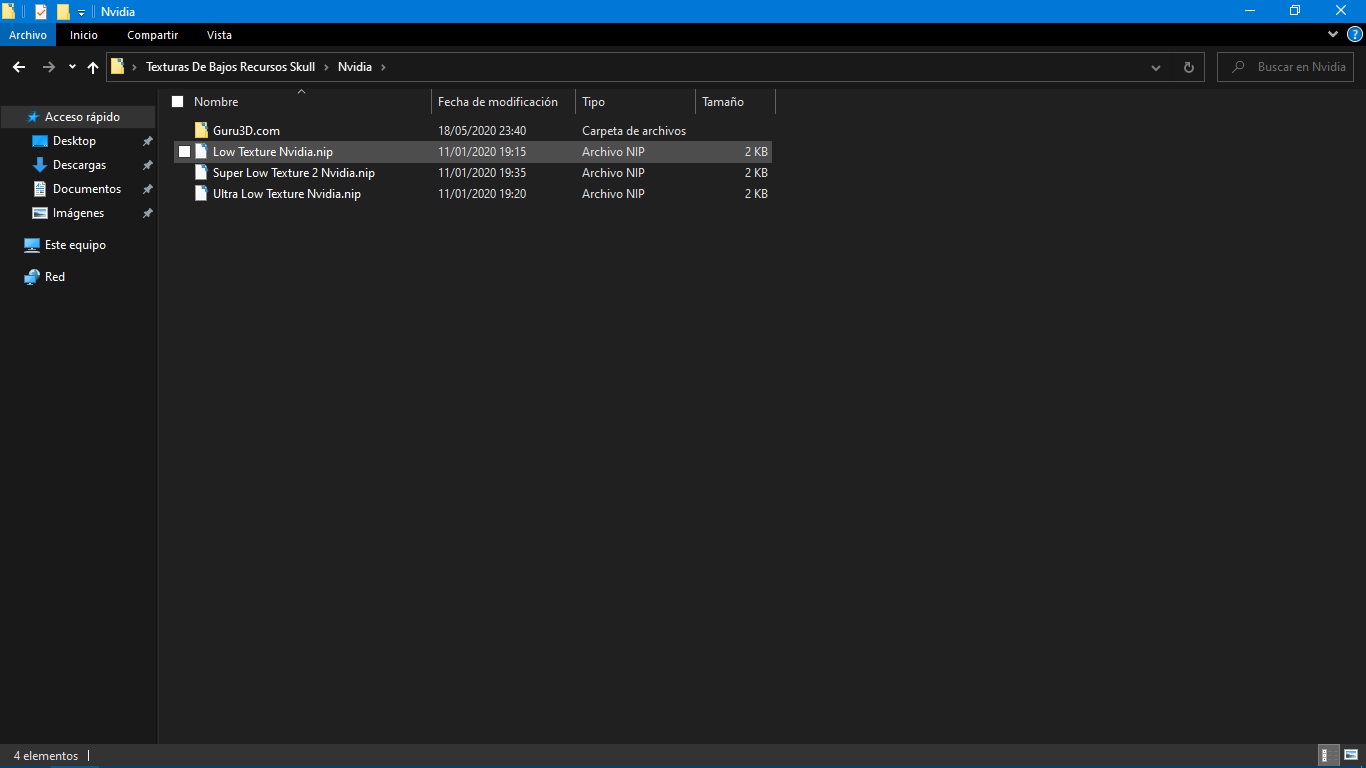Open the recent locations dropdown arrow
The height and width of the screenshot is (768, 1366).
click(72, 68)
